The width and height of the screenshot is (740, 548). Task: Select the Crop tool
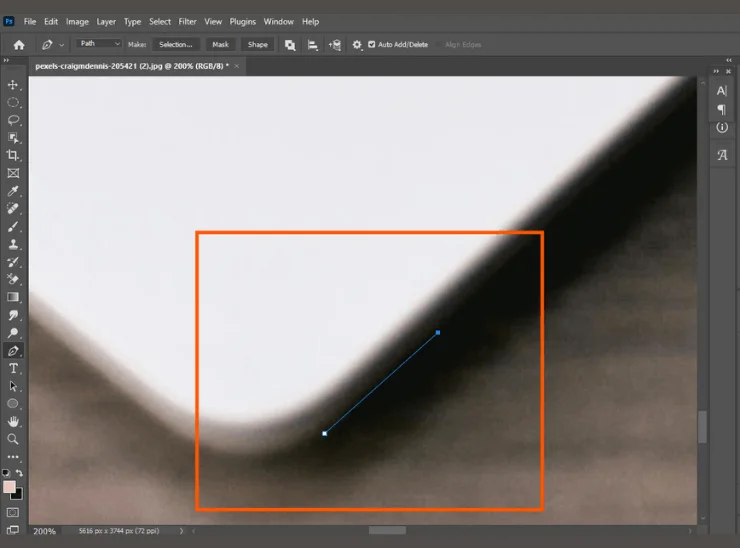[x=13, y=155]
